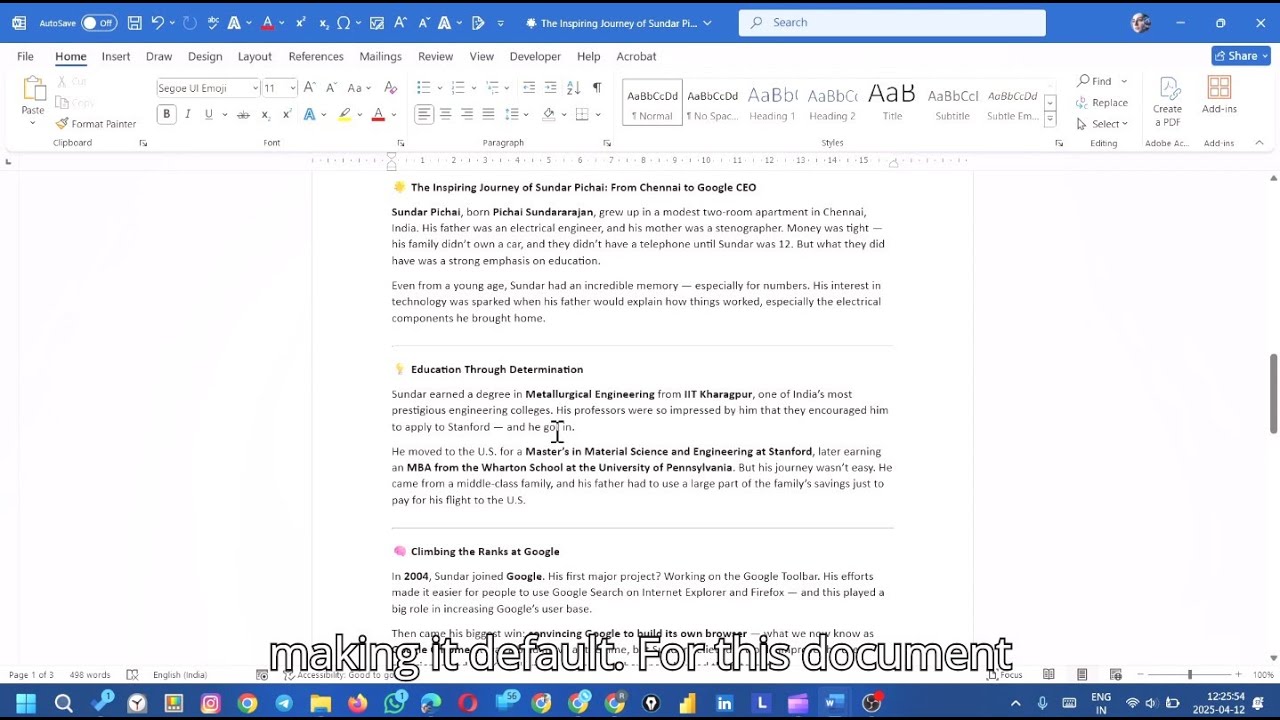Open Windows Start menu
Viewport: 1280px width, 720px height.
26,703
